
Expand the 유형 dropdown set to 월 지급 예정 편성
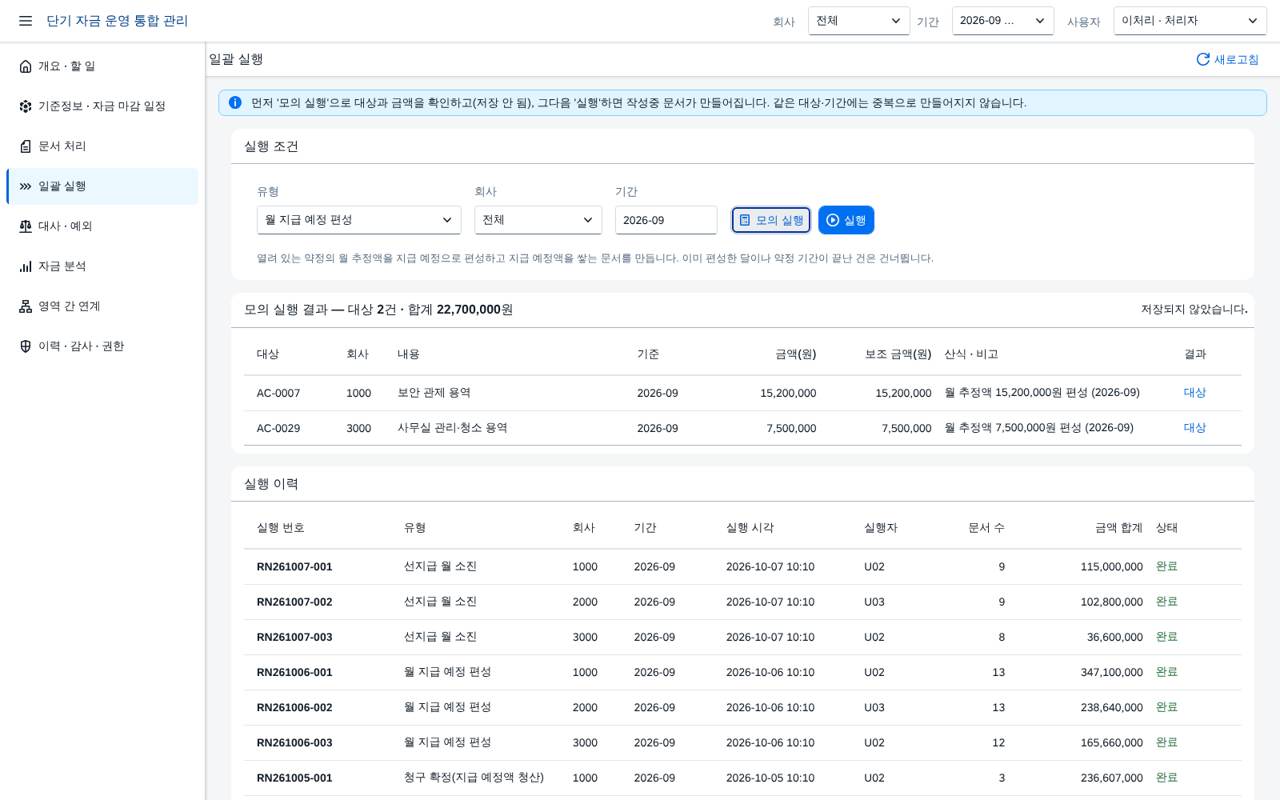click(x=359, y=220)
